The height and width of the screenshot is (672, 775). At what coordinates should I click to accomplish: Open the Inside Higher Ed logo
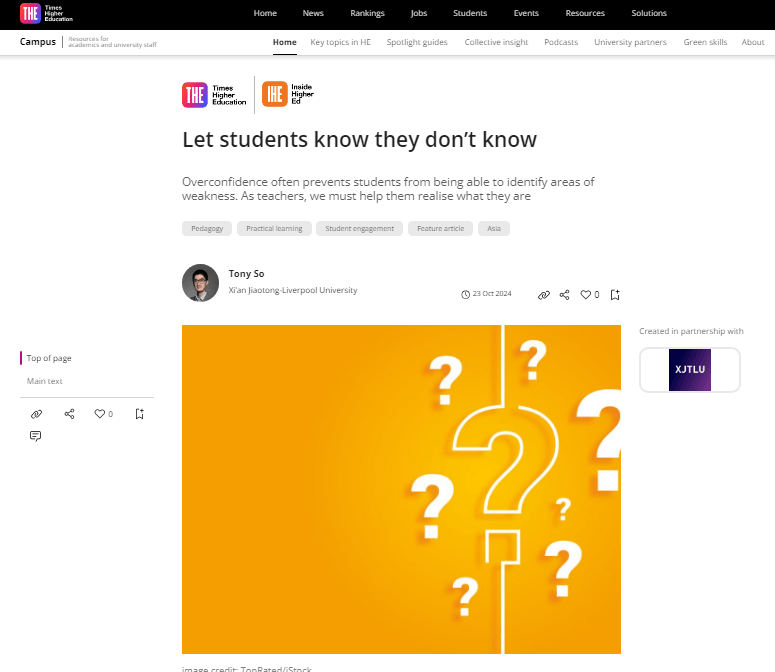pyautogui.click(x=287, y=94)
